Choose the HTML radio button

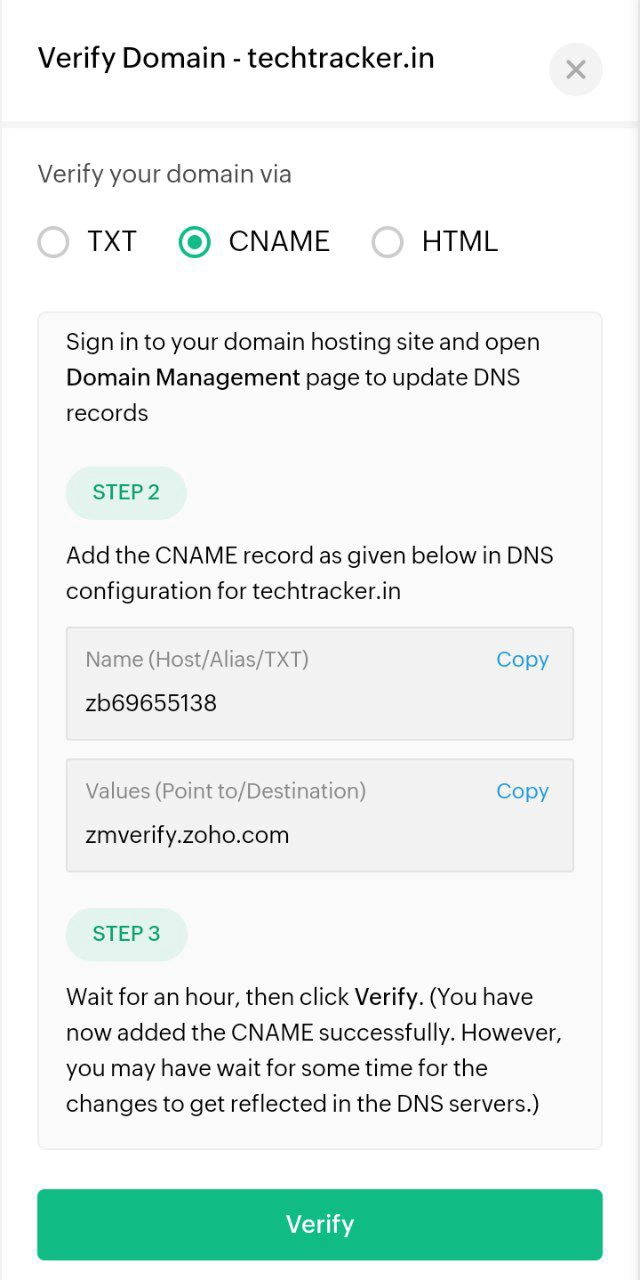tap(387, 242)
